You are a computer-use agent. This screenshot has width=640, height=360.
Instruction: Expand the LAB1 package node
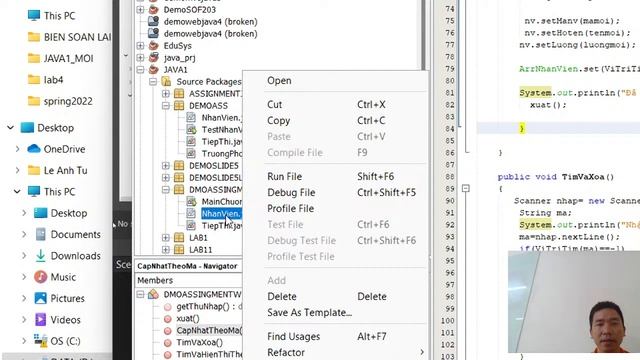click(166, 238)
